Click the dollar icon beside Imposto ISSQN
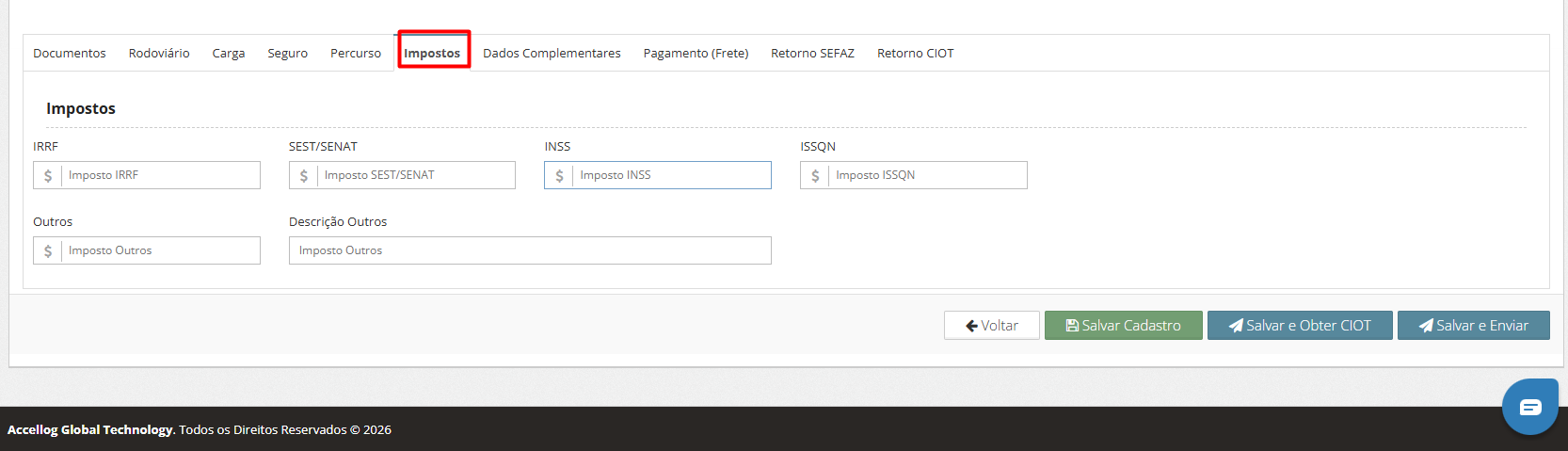1568x451 pixels. [x=815, y=175]
